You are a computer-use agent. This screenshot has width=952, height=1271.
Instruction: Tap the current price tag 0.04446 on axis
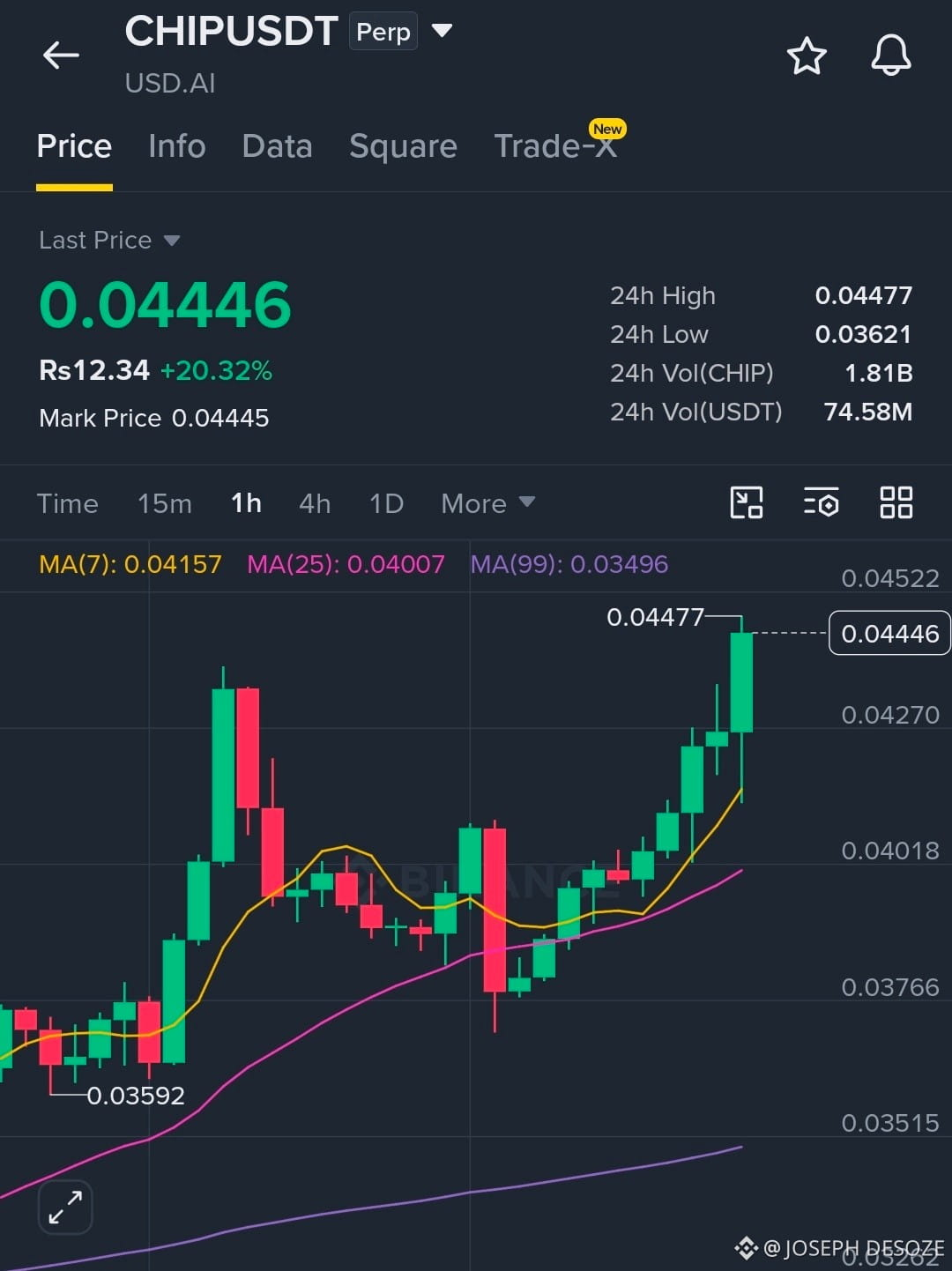pos(889,633)
